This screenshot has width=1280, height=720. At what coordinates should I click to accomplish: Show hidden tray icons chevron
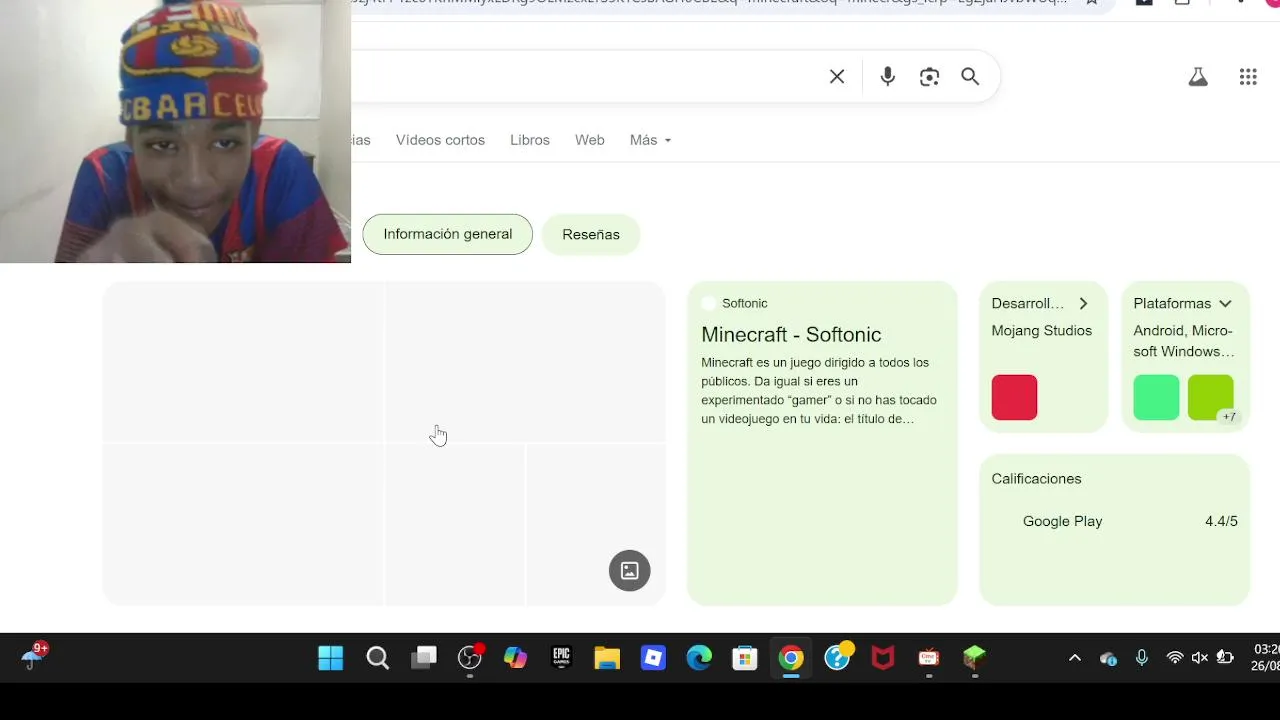[x=1075, y=658]
